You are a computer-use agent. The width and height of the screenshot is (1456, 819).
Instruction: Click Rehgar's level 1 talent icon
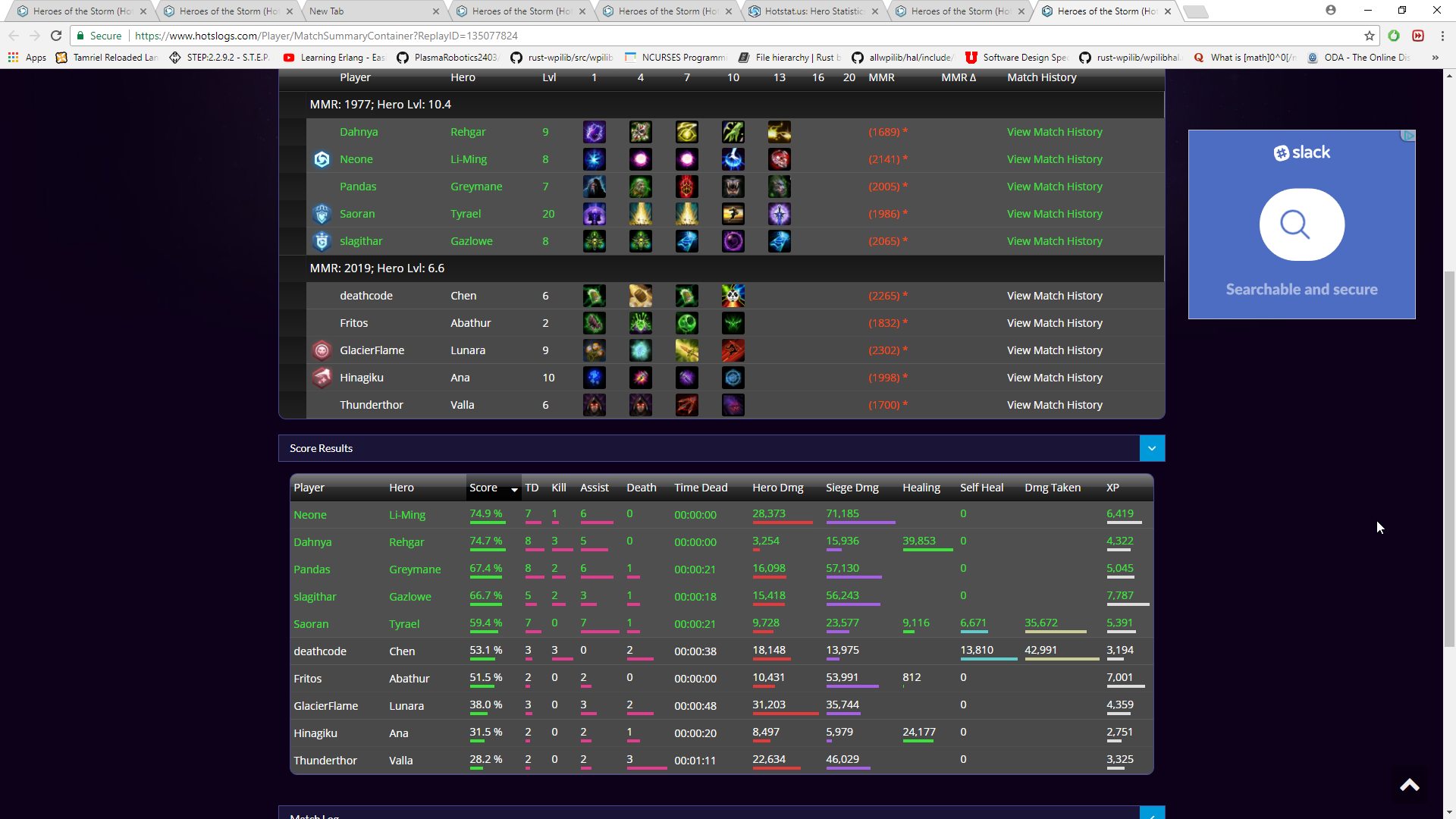point(595,132)
